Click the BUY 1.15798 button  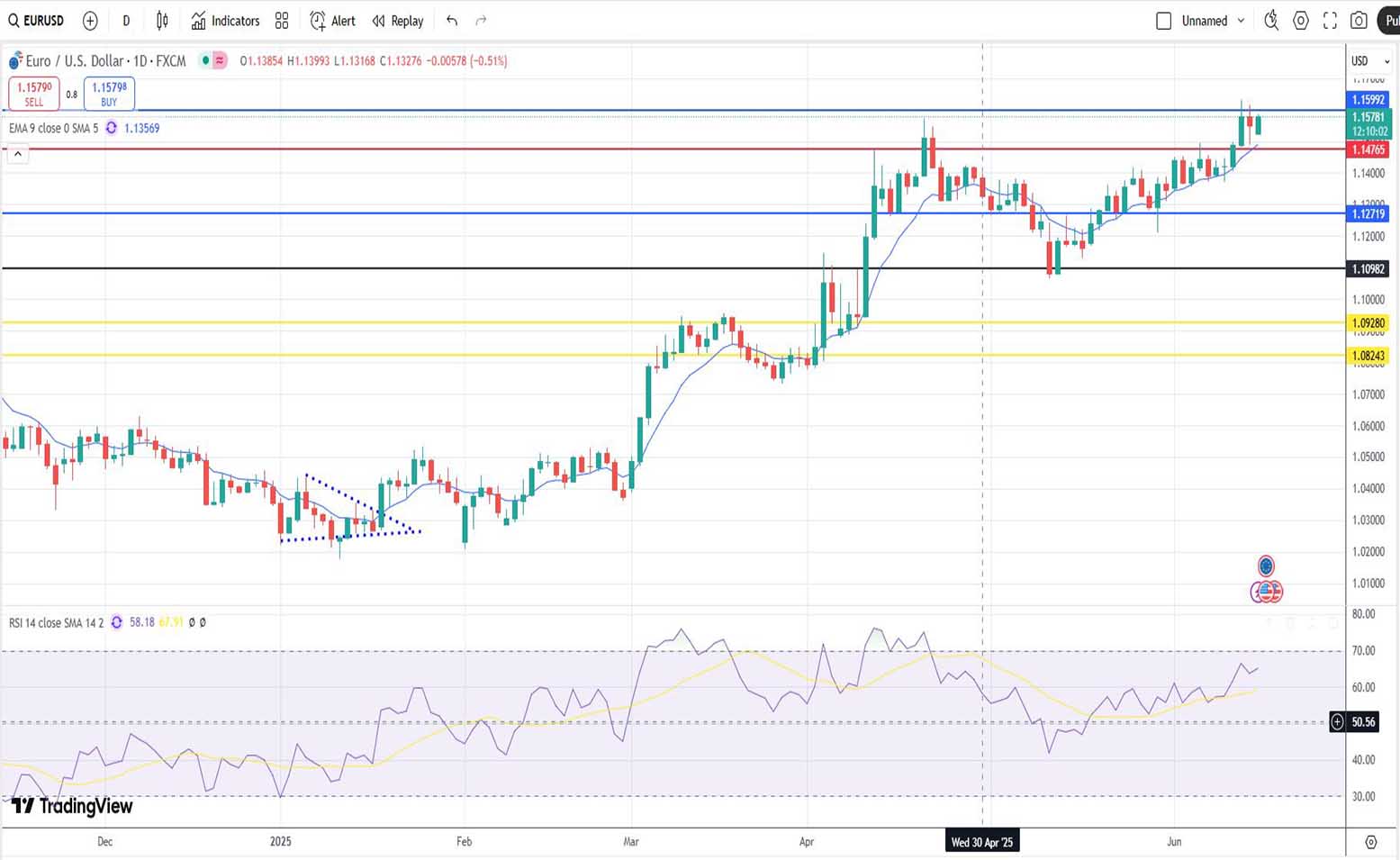[x=109, y=94]
